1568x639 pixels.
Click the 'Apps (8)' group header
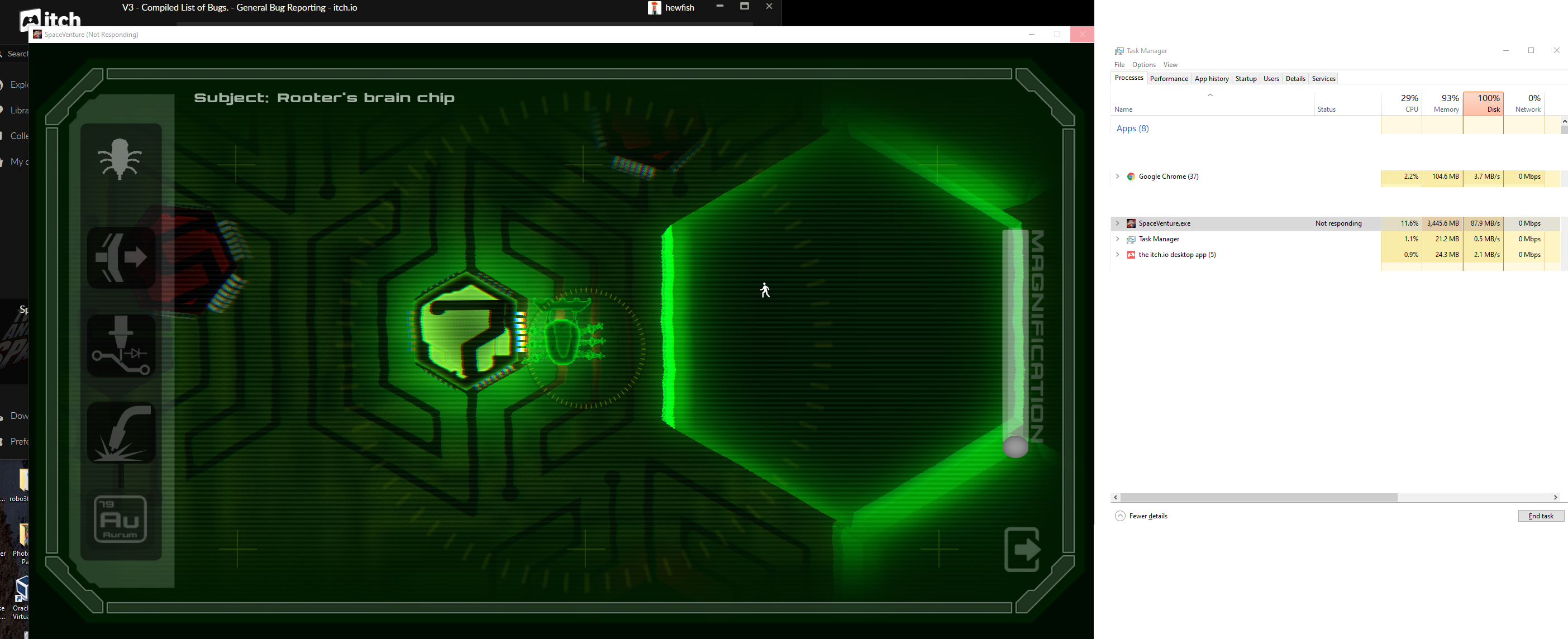click(1132, 128)
